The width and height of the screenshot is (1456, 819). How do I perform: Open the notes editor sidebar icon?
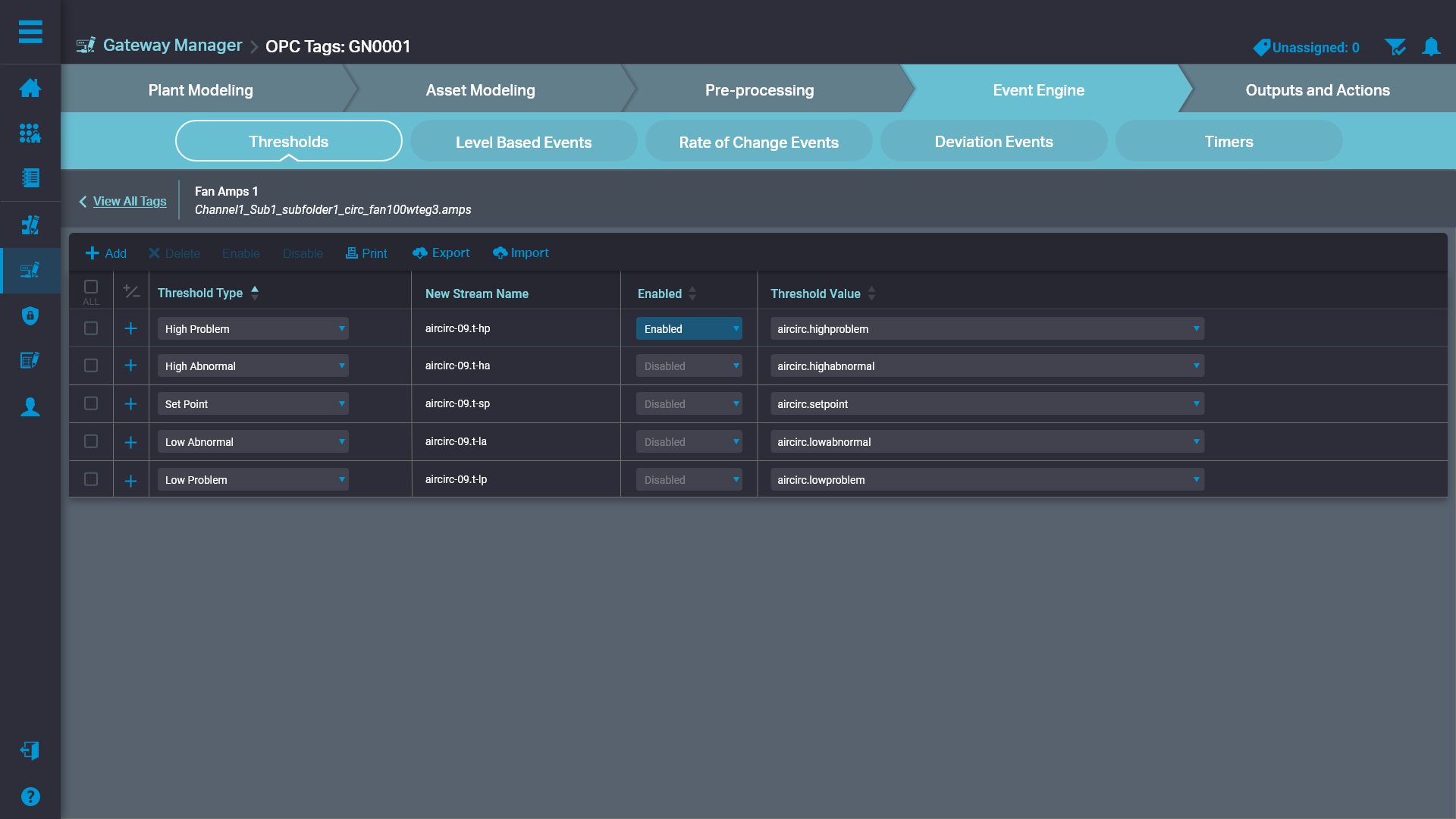click(30, 360)
